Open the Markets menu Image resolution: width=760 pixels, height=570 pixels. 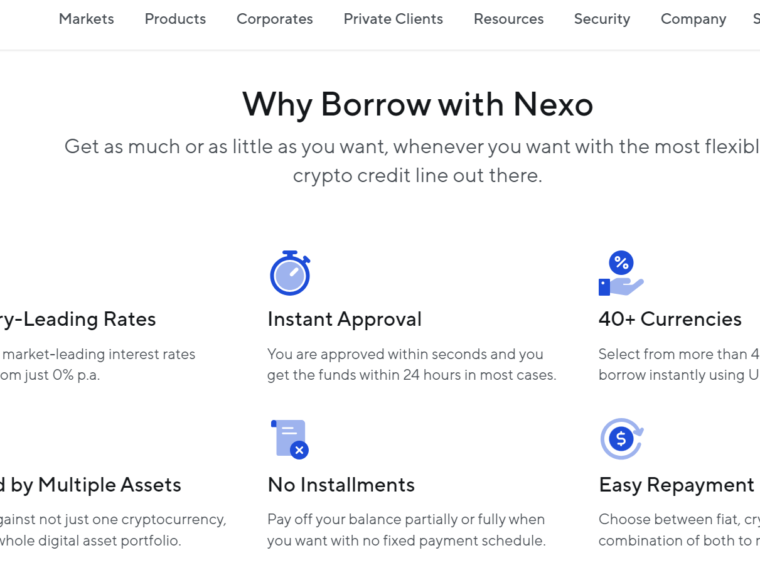[86, 19]
